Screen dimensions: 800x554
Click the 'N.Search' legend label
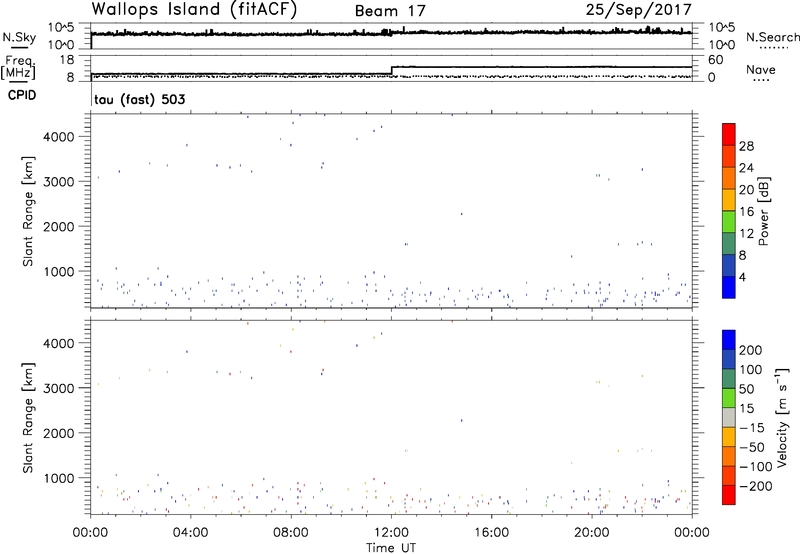(773, 37)
